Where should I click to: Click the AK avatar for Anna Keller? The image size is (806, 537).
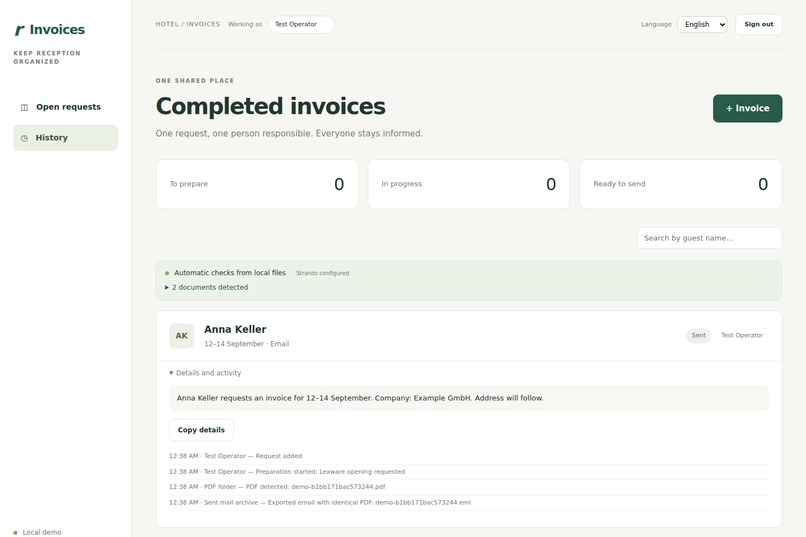click(181, 336)
